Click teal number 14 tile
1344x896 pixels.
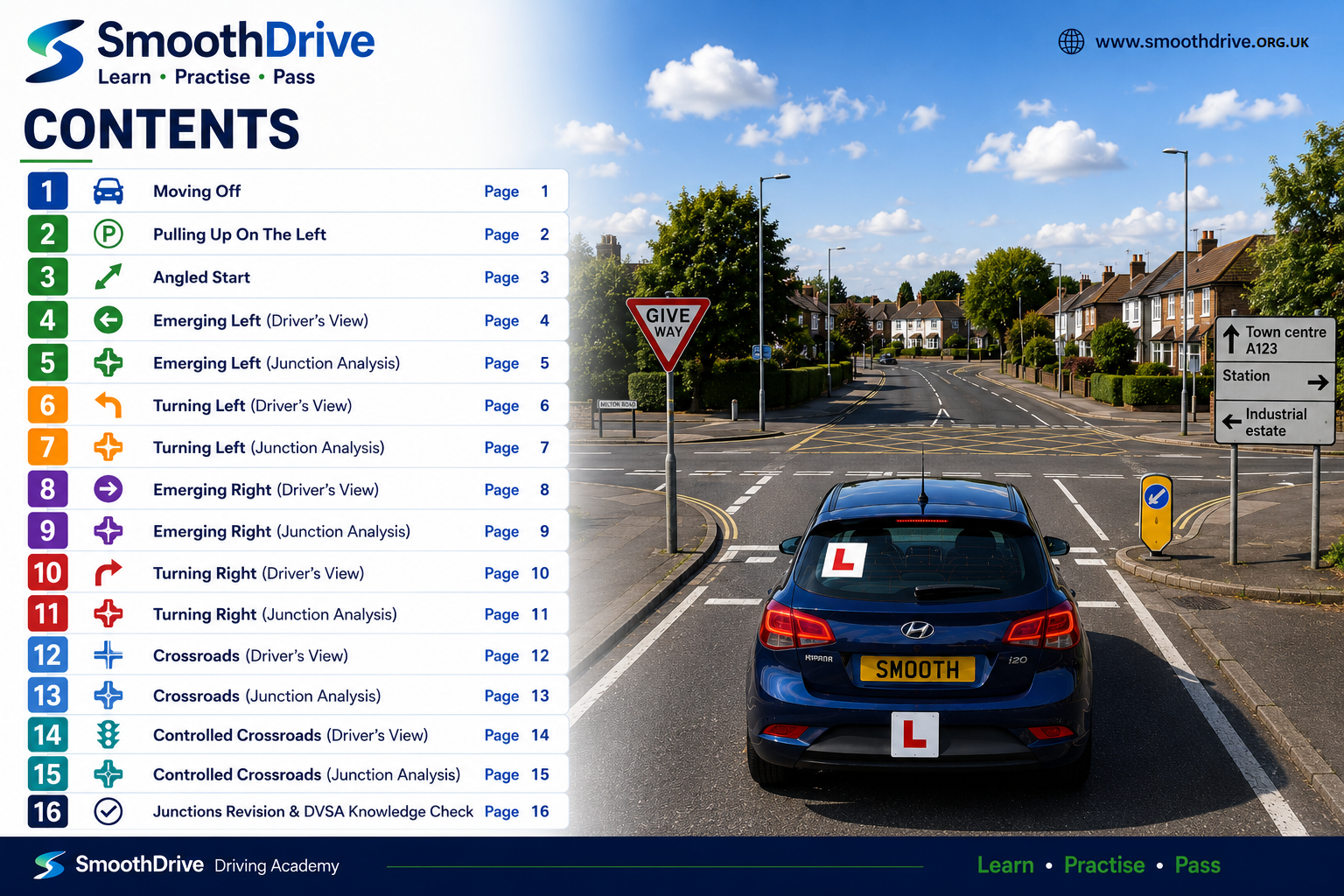tap(47, 735)
